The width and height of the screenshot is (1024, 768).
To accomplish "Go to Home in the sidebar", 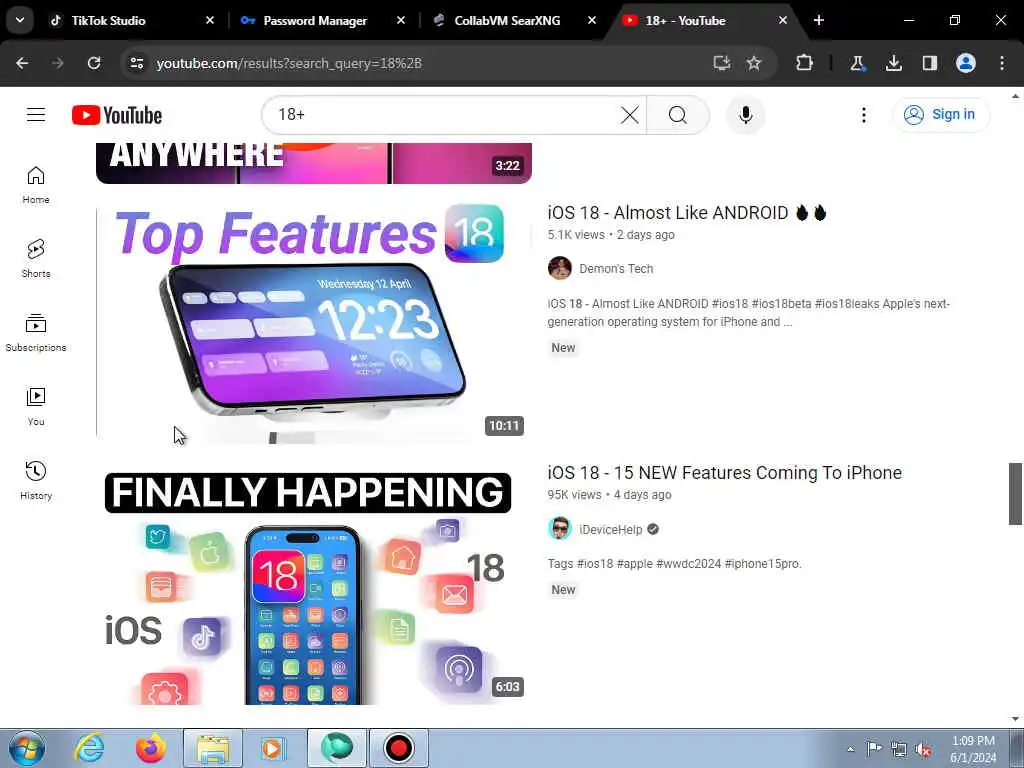I will coord(36,185).
